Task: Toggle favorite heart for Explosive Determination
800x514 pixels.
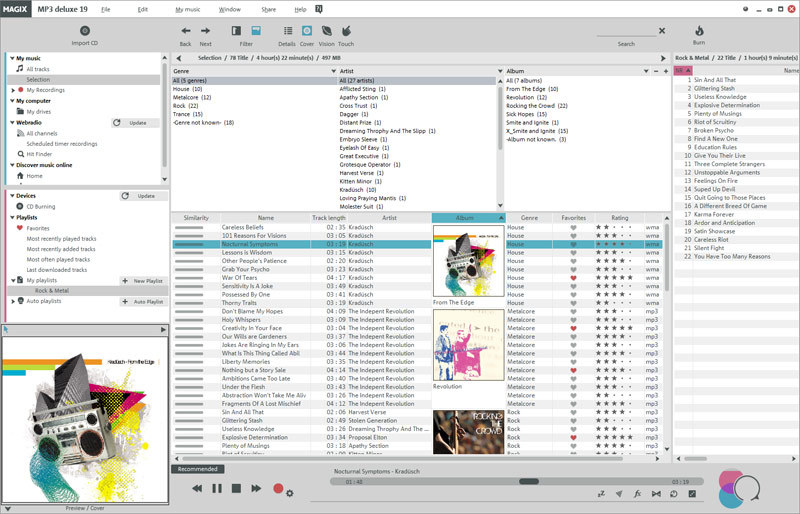Action: [x=573, y=437]
